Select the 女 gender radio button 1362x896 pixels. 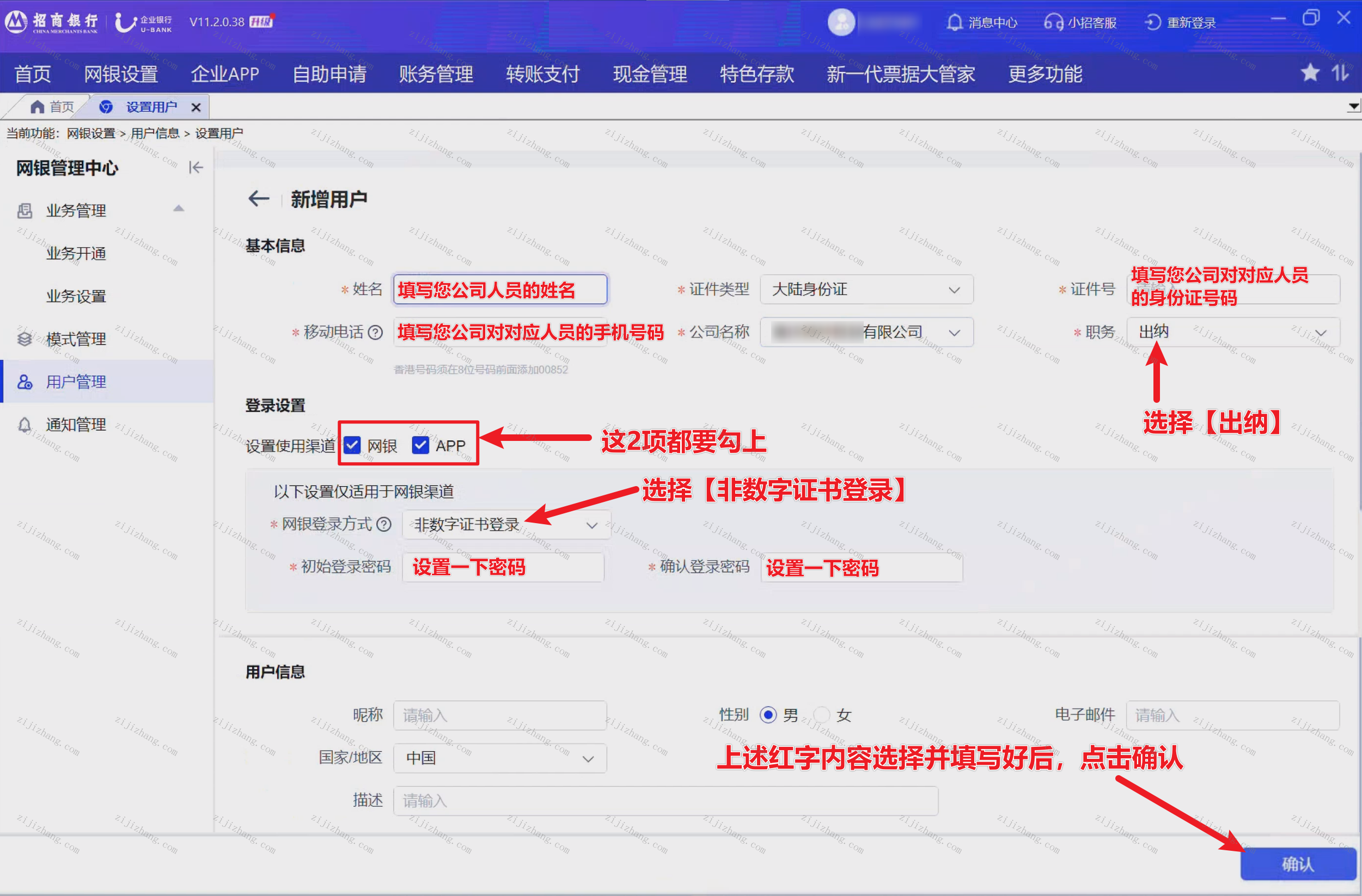pyautogui.click(x=822, y=715)
